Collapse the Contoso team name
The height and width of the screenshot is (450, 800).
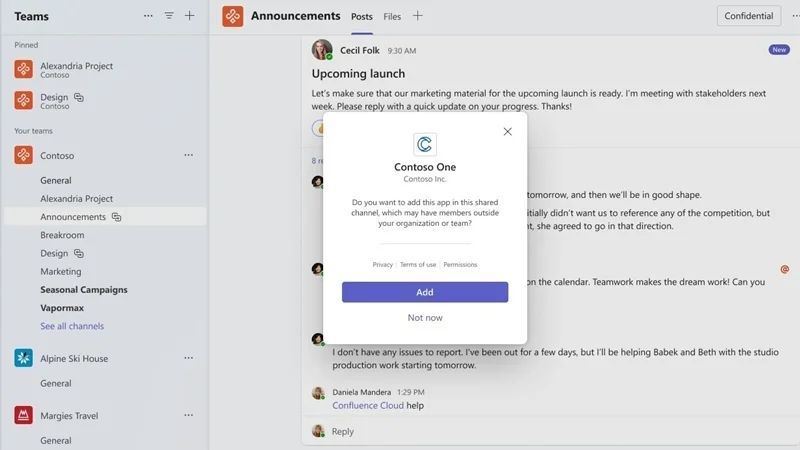(57, 156)
